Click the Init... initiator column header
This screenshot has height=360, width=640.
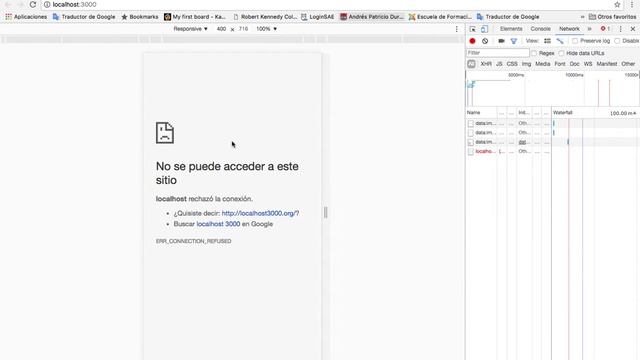pos(524,113)
